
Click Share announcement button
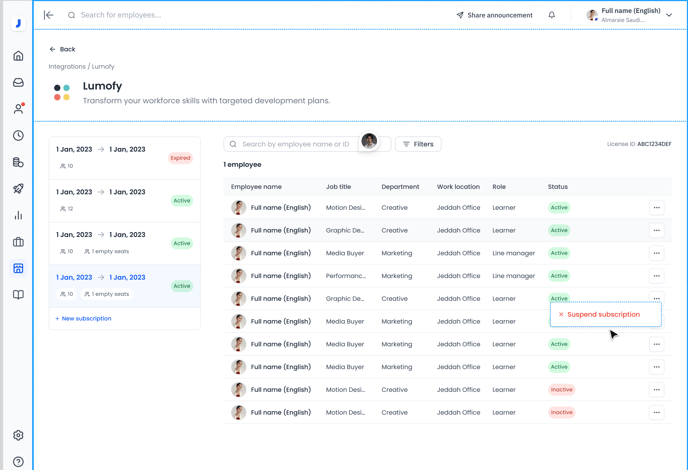[494, 15]
